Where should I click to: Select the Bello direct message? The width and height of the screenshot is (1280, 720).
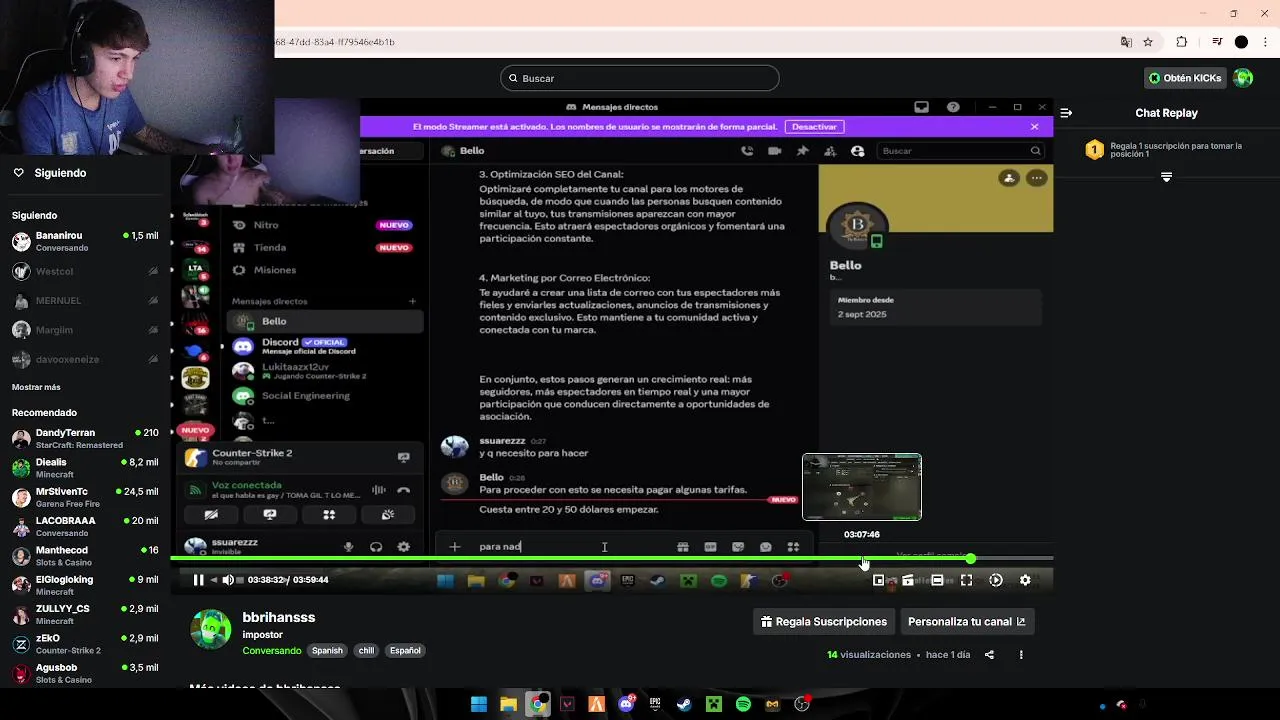click(325, 321)
